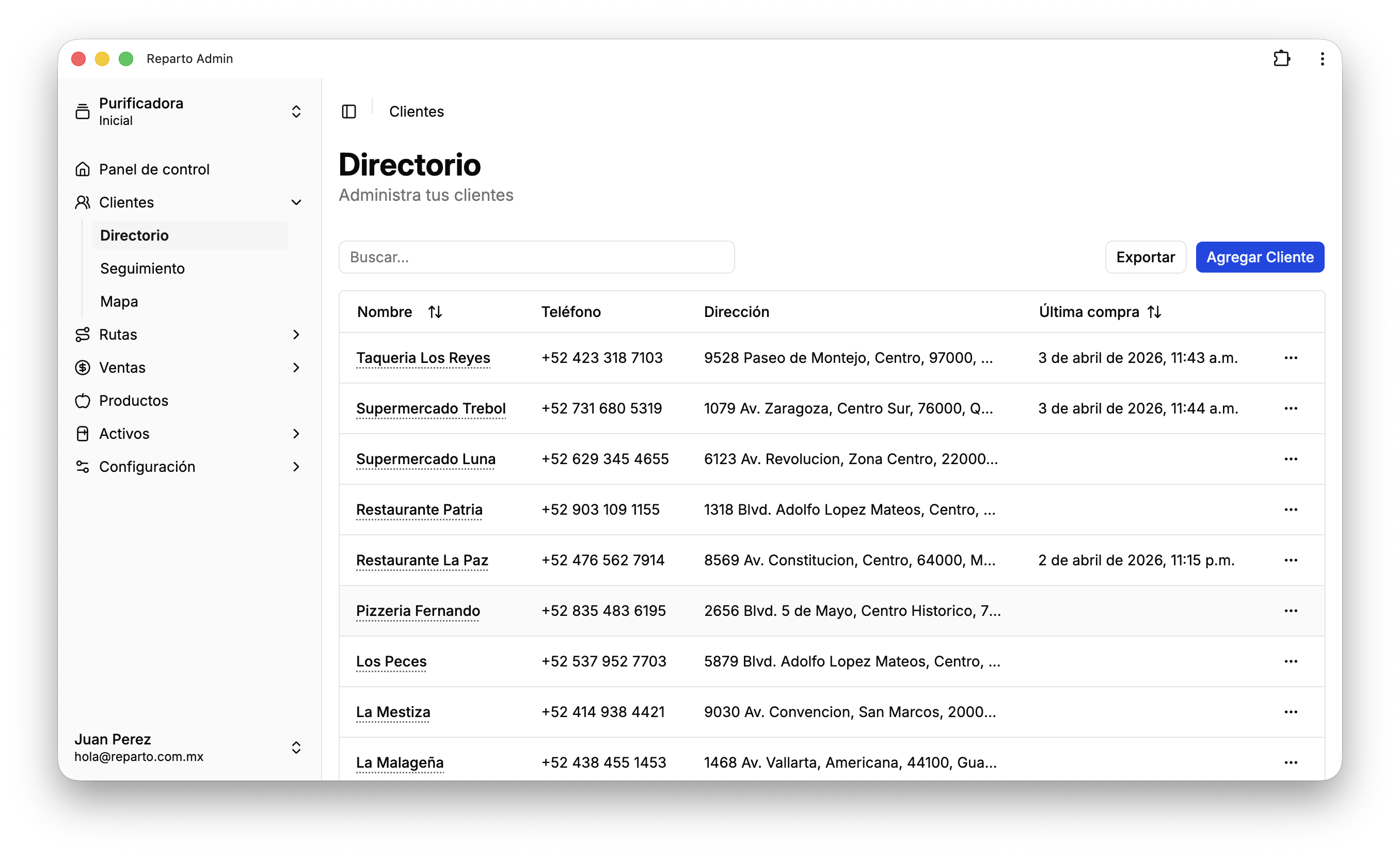Click address 1468 Av. Vallarta
This screenshot has height=857, width=1400.
850,763
